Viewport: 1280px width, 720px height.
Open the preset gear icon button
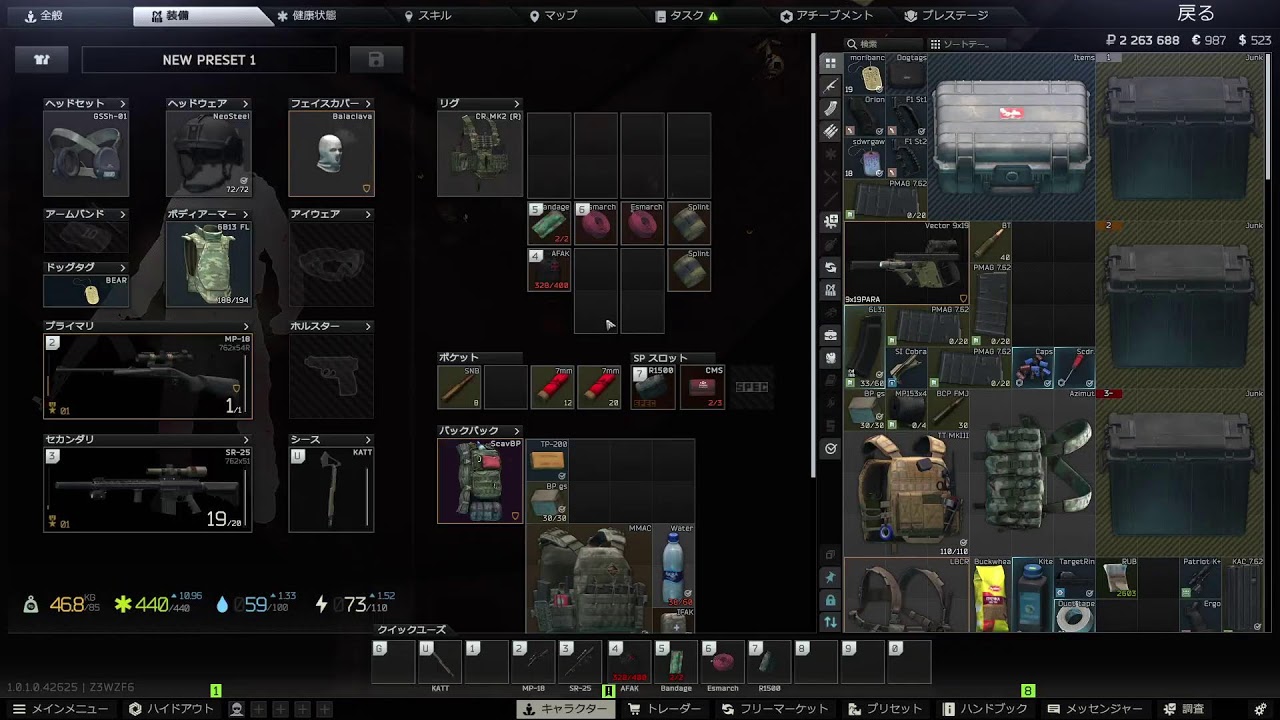coord(42,60)
